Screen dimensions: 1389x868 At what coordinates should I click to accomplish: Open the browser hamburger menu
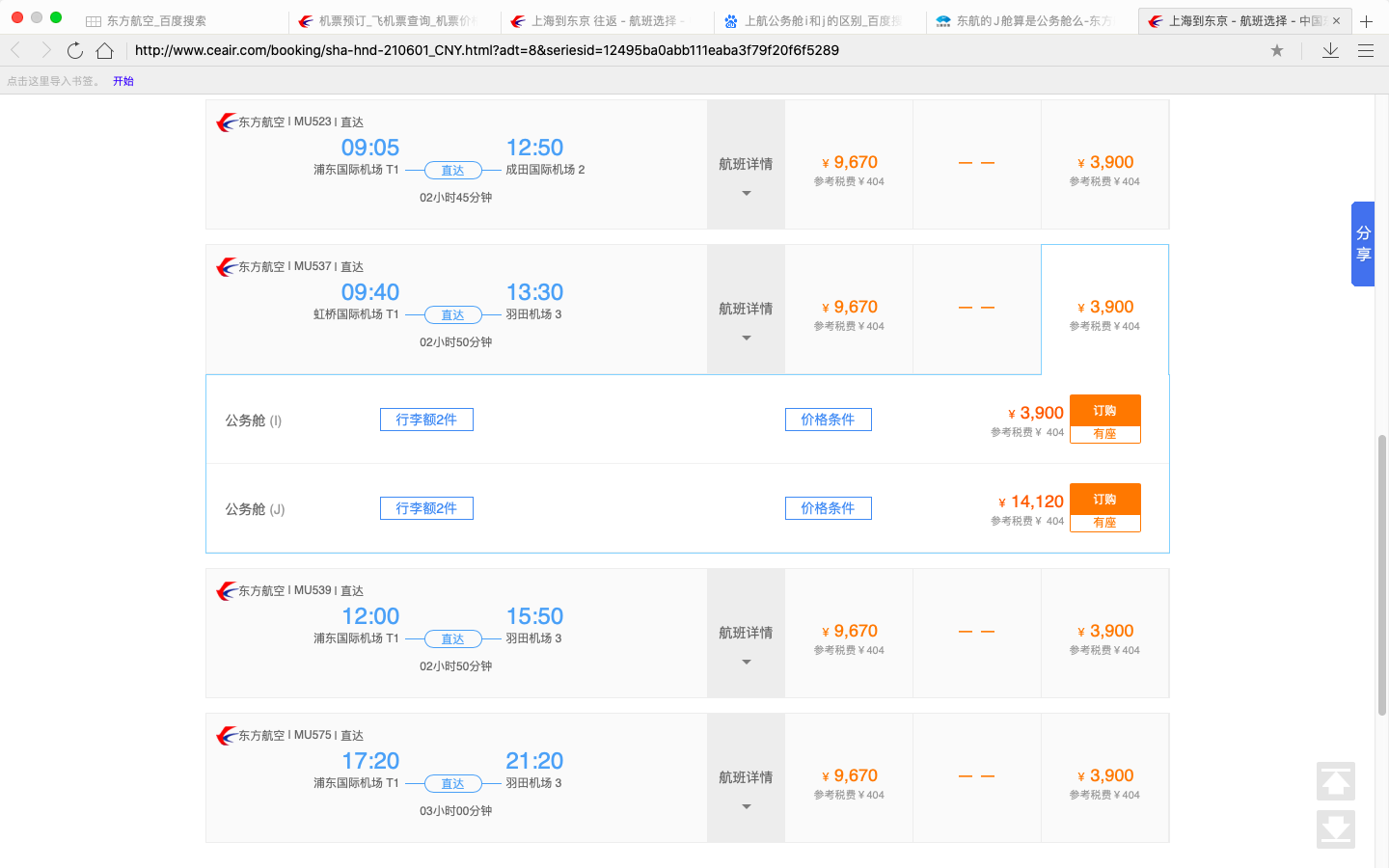[1366, 50]
